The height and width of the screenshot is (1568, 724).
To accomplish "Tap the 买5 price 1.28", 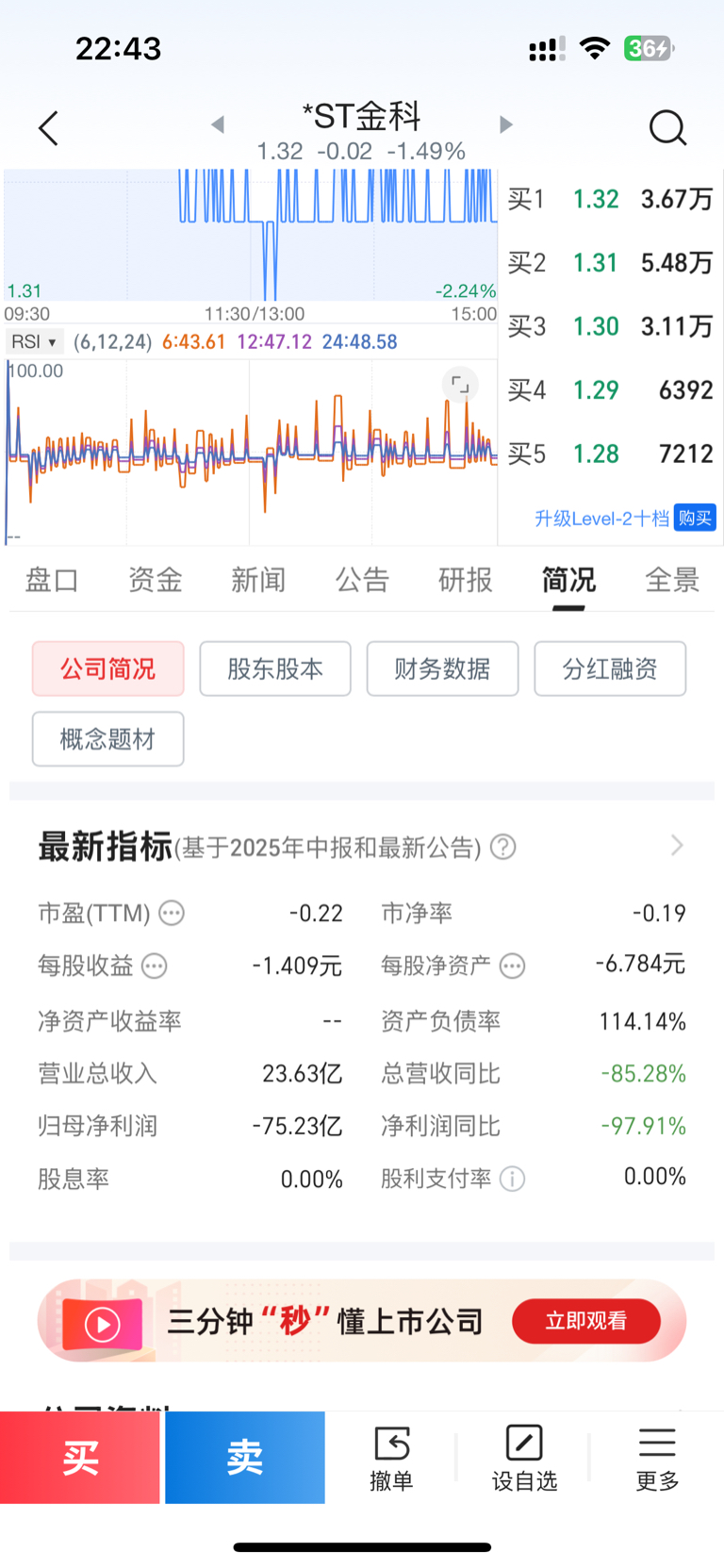I will [x=596, y=454].
